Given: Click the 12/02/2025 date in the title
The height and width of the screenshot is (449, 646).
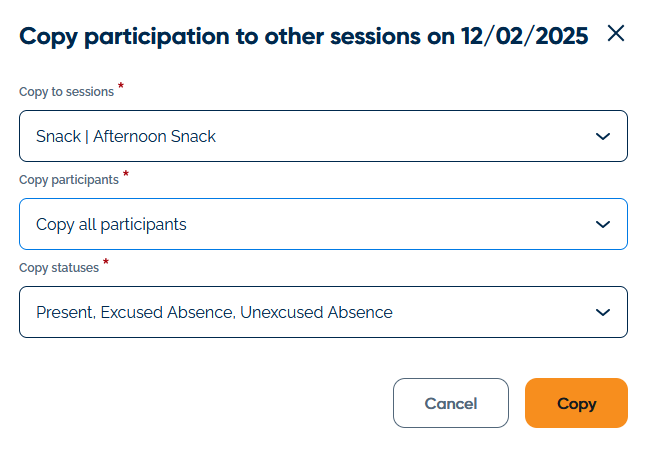Looking at the screenshot, I should coord(525,36).
